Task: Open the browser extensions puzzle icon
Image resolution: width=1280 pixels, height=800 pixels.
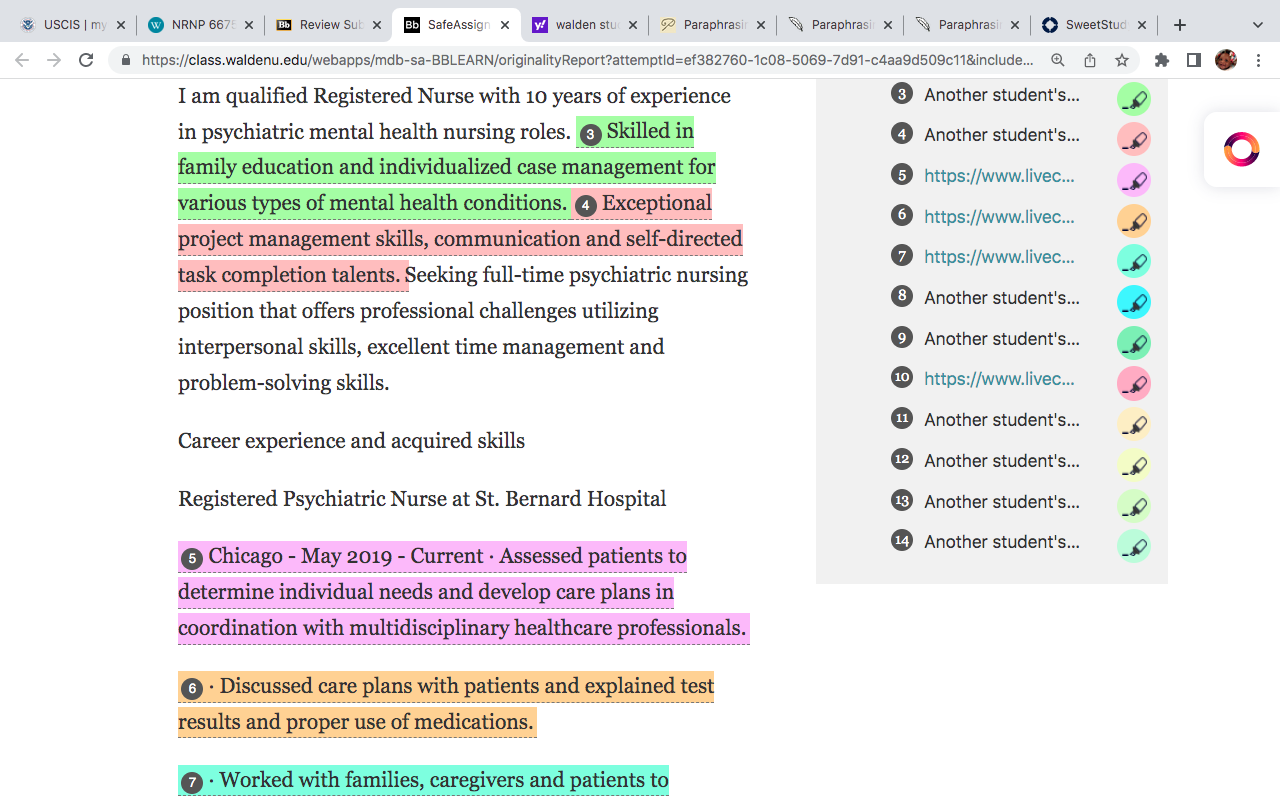Action: pyautogui.click(x=1162, y=60)
